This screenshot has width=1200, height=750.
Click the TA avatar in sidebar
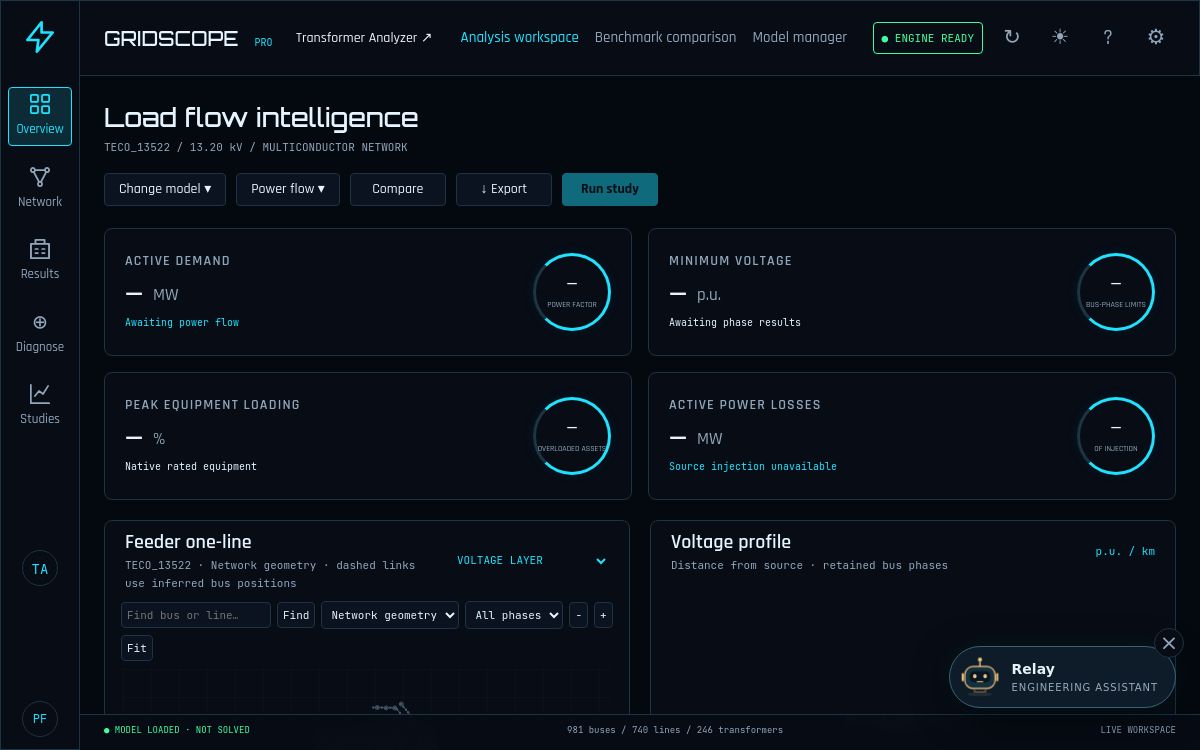click(x=40, y=569)
